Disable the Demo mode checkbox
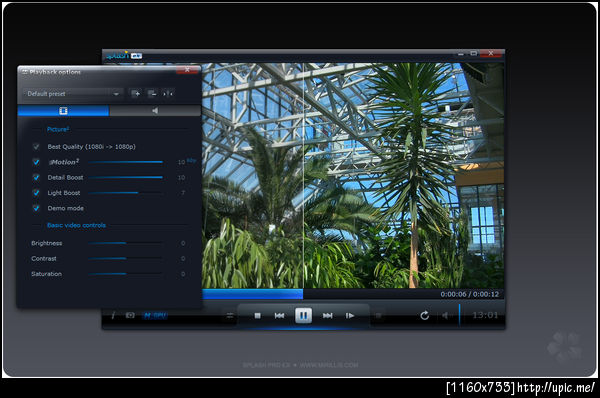The height and width of the screenshot is (398, 600). pyautogui.click(x=36, y=208)
